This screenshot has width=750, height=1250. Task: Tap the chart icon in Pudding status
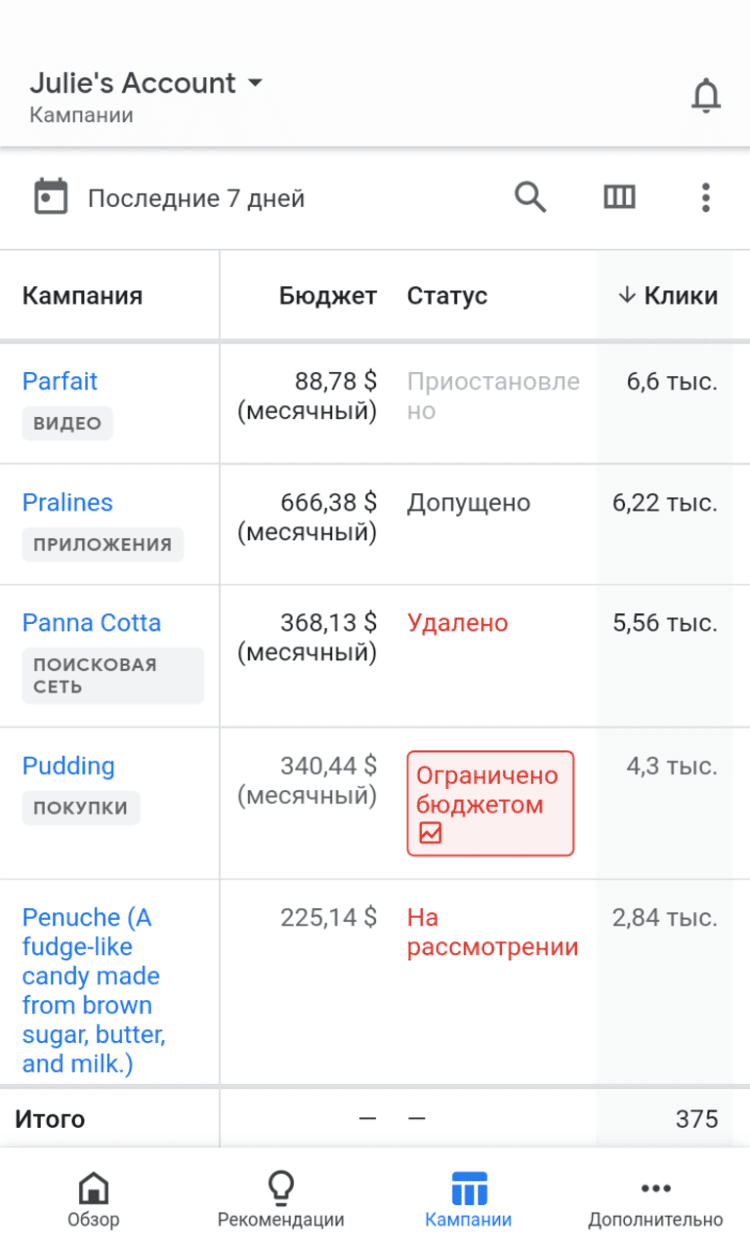click(x=430, y=832)
